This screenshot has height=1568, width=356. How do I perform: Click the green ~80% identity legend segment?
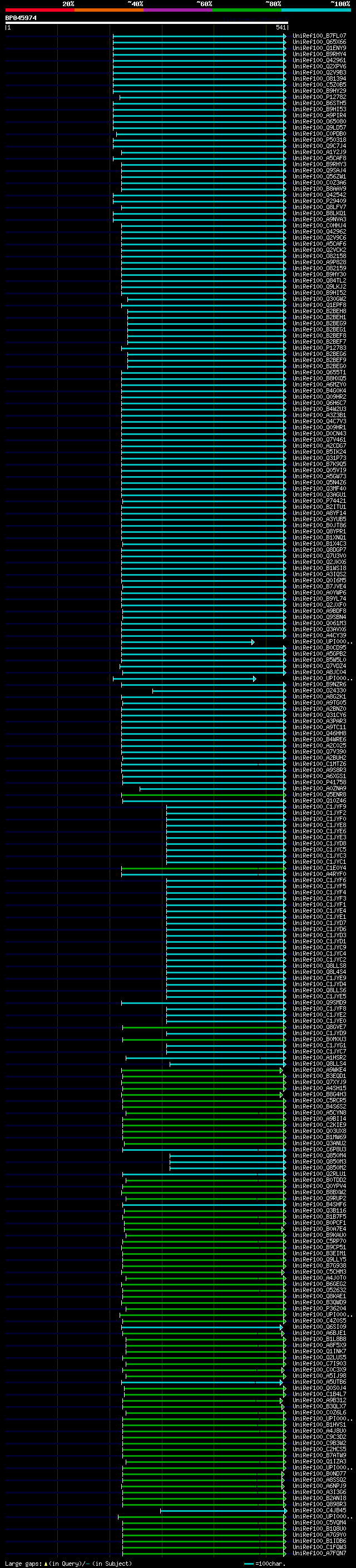point(247,10)
